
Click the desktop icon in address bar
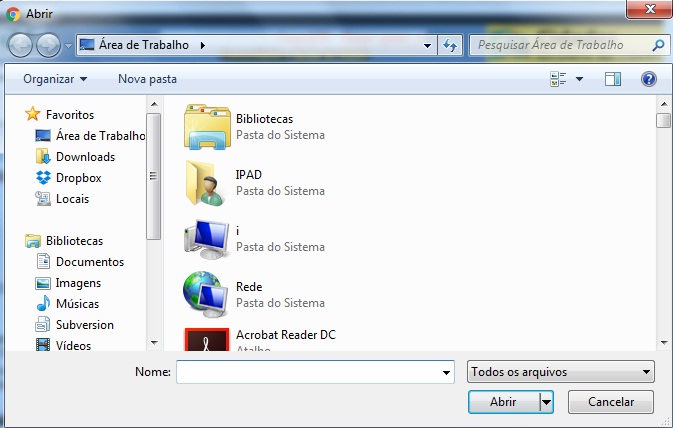pyautogui.click(x=87, y=45)
